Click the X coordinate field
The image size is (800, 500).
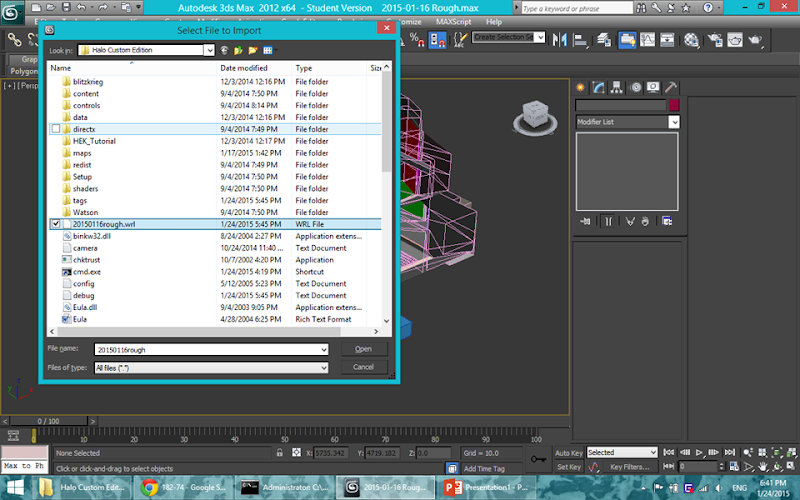click(x=331, y=453)
